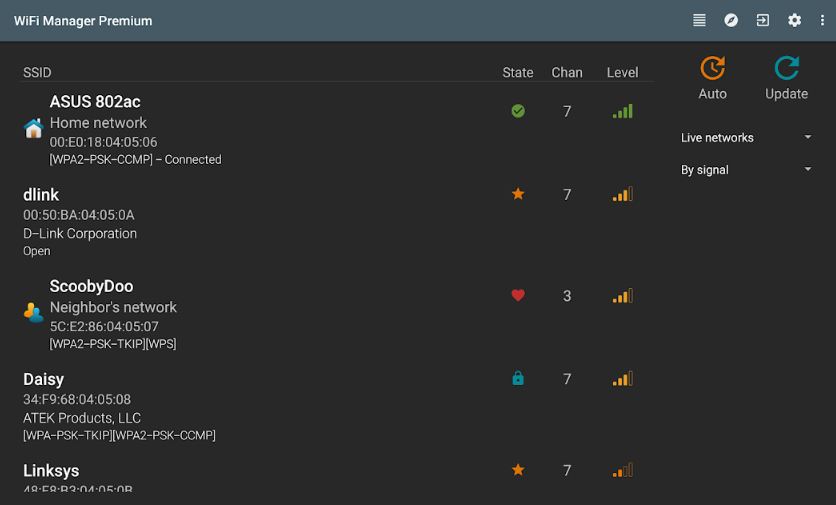Click the orange star for dlink
836x505 pixels.
518,194
